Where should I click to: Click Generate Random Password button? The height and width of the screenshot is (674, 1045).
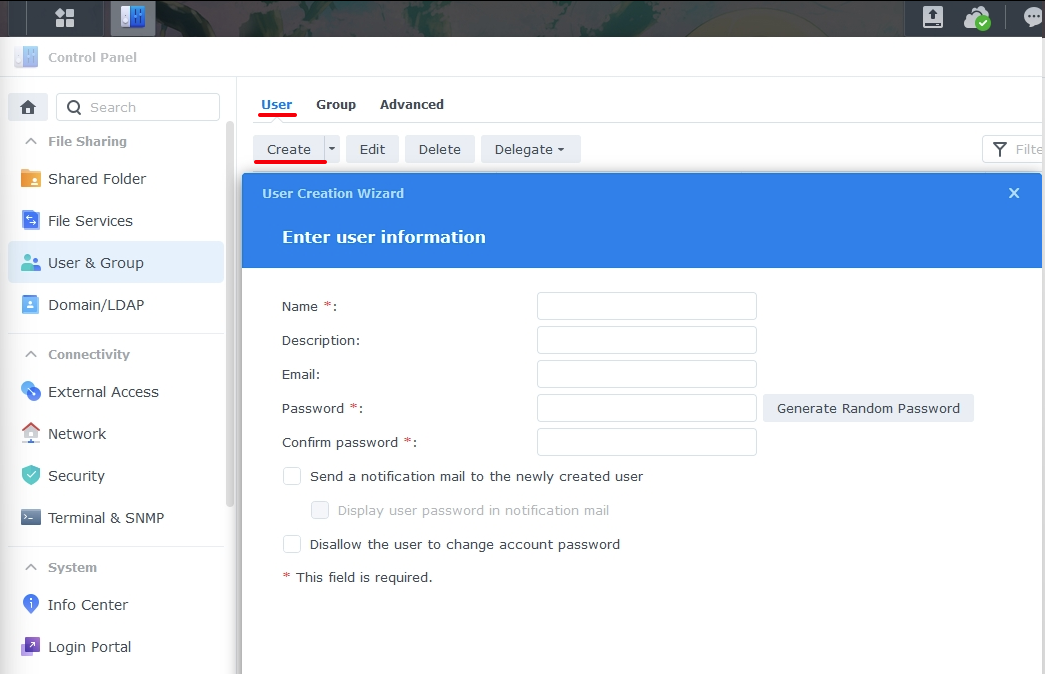(867, 408)
